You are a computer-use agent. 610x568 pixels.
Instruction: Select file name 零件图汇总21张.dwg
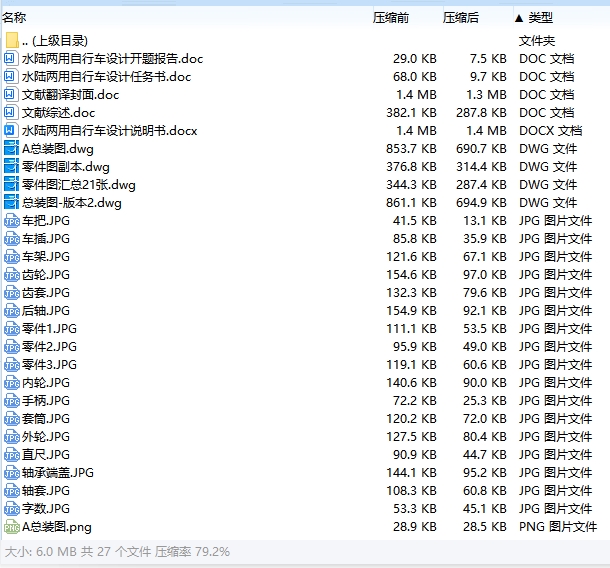(x=79, y=184)
